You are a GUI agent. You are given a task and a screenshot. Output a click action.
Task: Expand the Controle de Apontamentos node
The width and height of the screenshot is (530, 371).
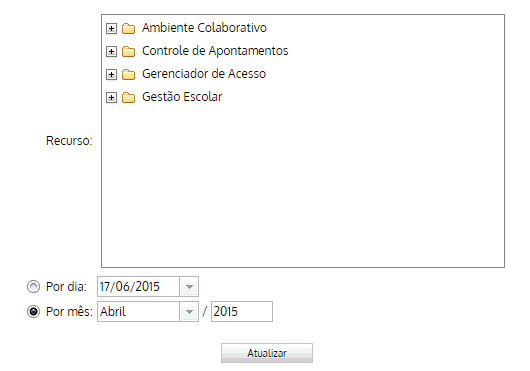tap(111, 51)
